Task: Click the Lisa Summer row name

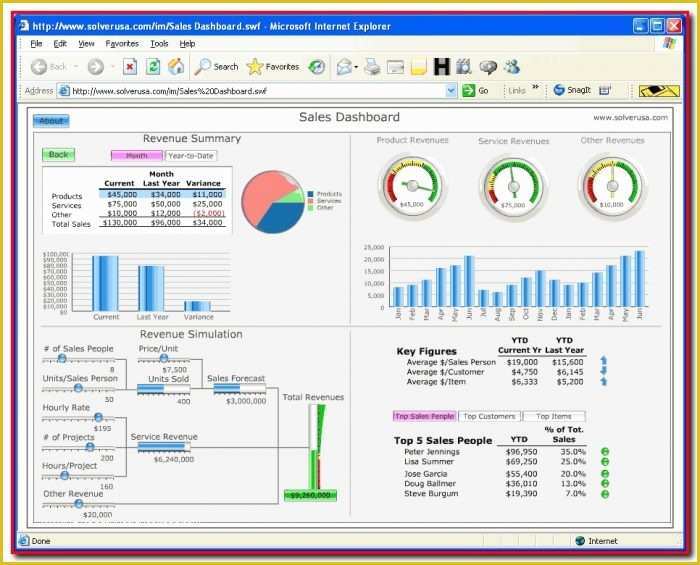Action: click(429, 461)
